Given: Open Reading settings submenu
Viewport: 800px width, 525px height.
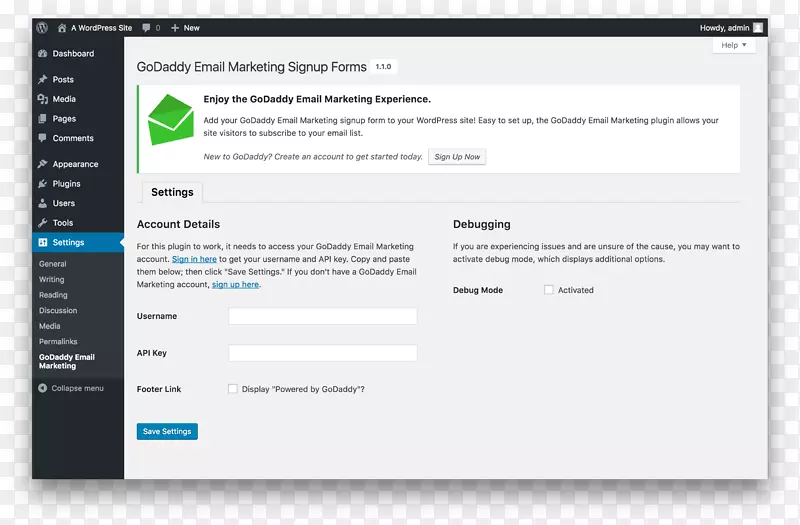Looking at the screenshot, I should pos(53,295).
